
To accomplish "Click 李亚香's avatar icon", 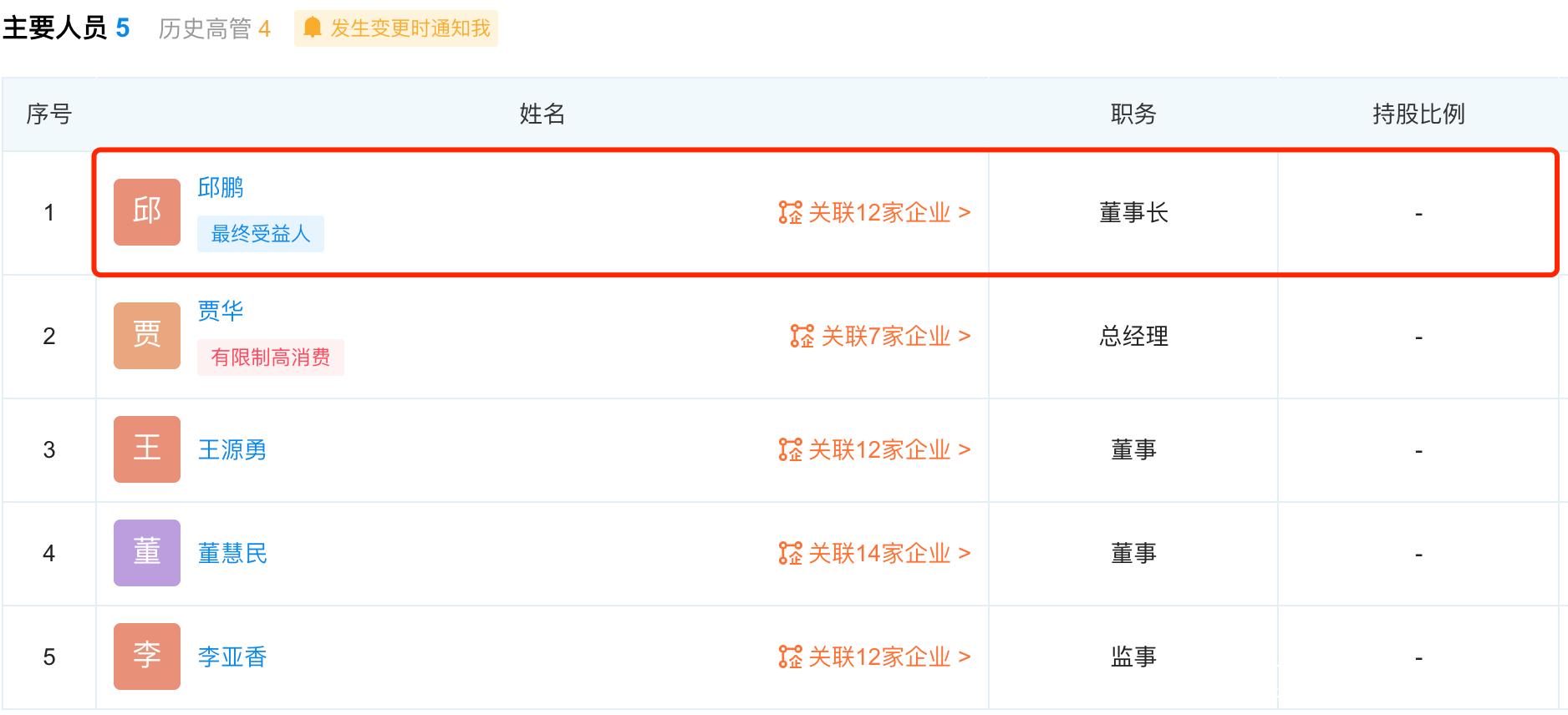I will [147, 657].
